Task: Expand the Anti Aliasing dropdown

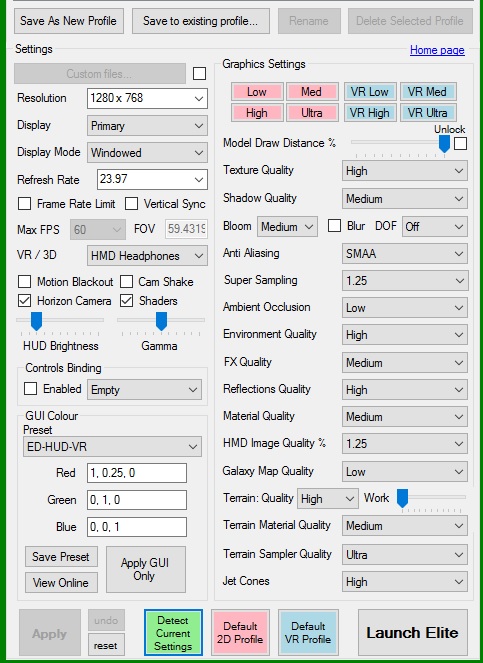Action: click(x=405, y=254)
